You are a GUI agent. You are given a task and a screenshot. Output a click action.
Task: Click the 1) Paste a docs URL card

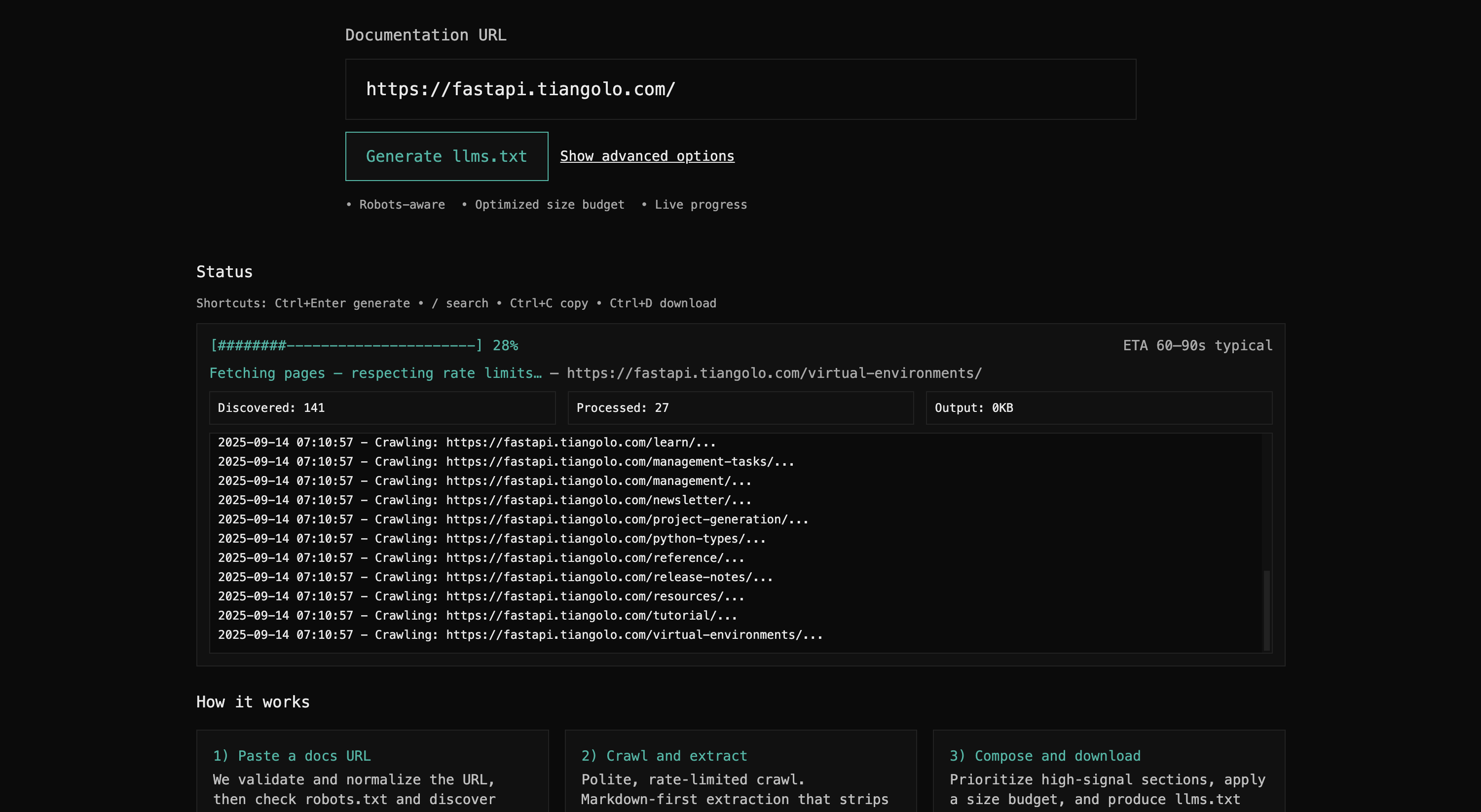click(x=372, y=771)
